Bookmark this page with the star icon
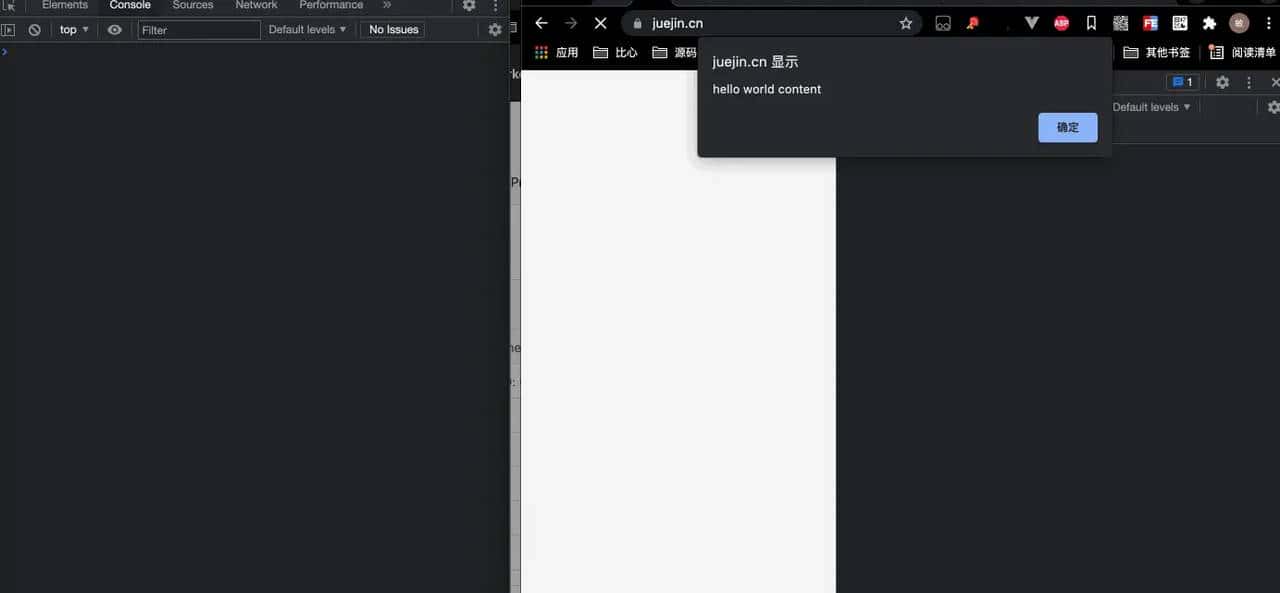This screenshot has width=1280, height=593. point(906,23)
